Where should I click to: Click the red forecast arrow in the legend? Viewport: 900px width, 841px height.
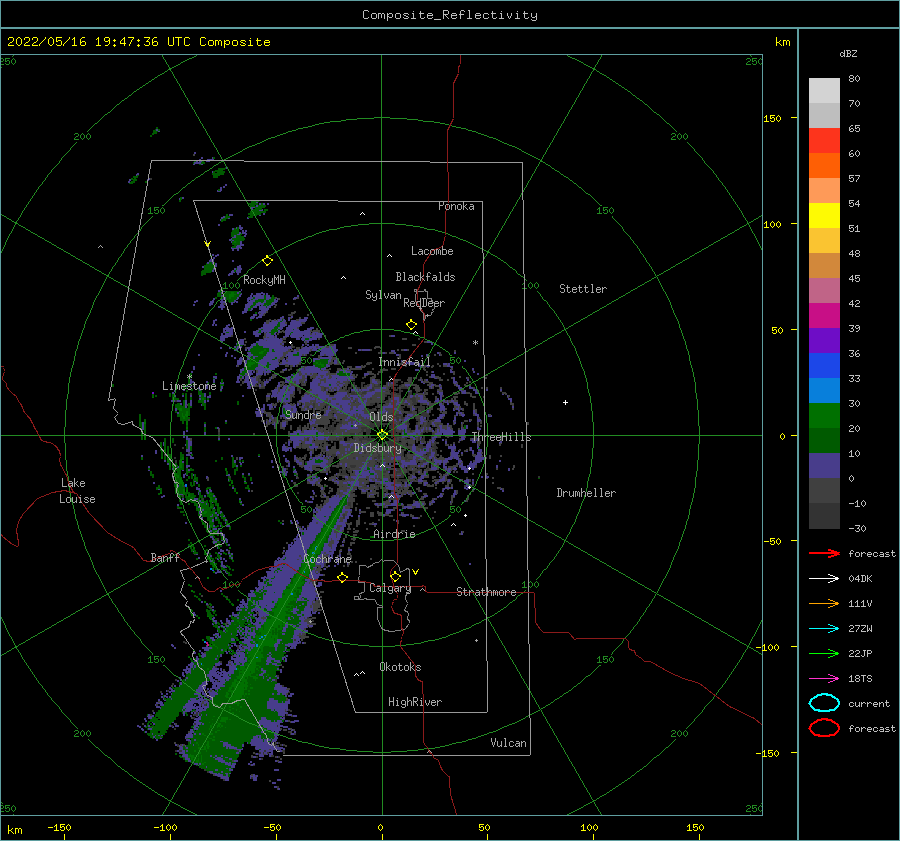824,553
